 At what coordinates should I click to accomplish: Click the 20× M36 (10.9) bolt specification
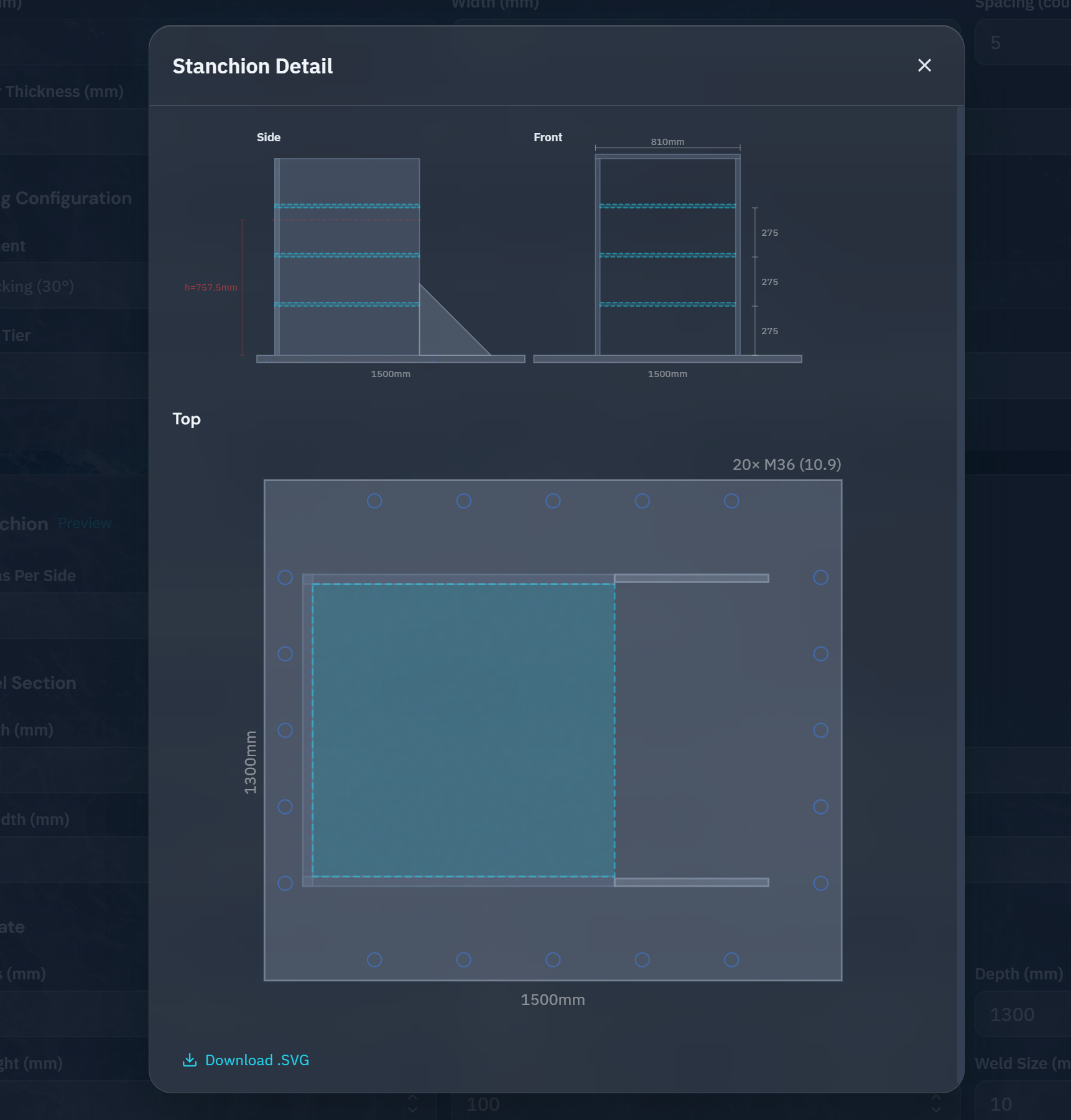point(787,464)
